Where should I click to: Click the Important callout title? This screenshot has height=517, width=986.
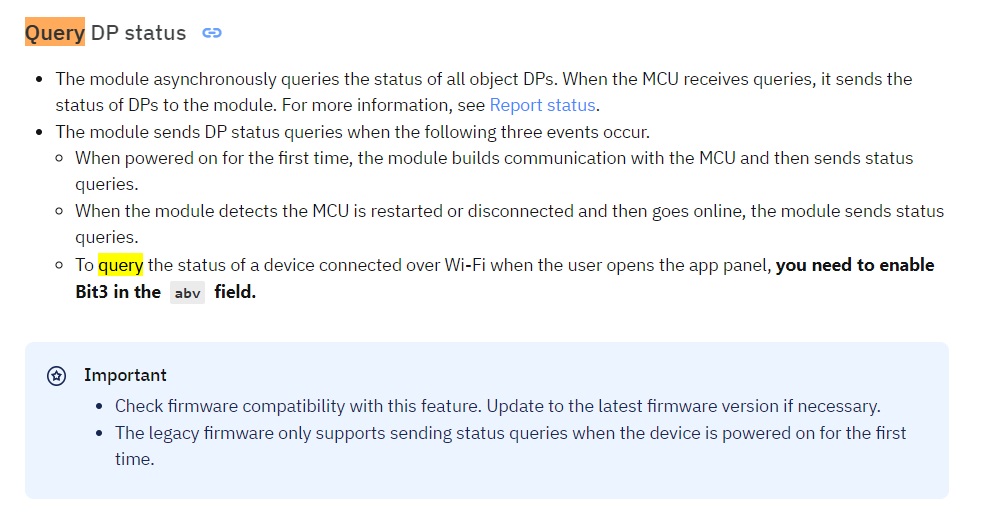click(x=125, y=375)
